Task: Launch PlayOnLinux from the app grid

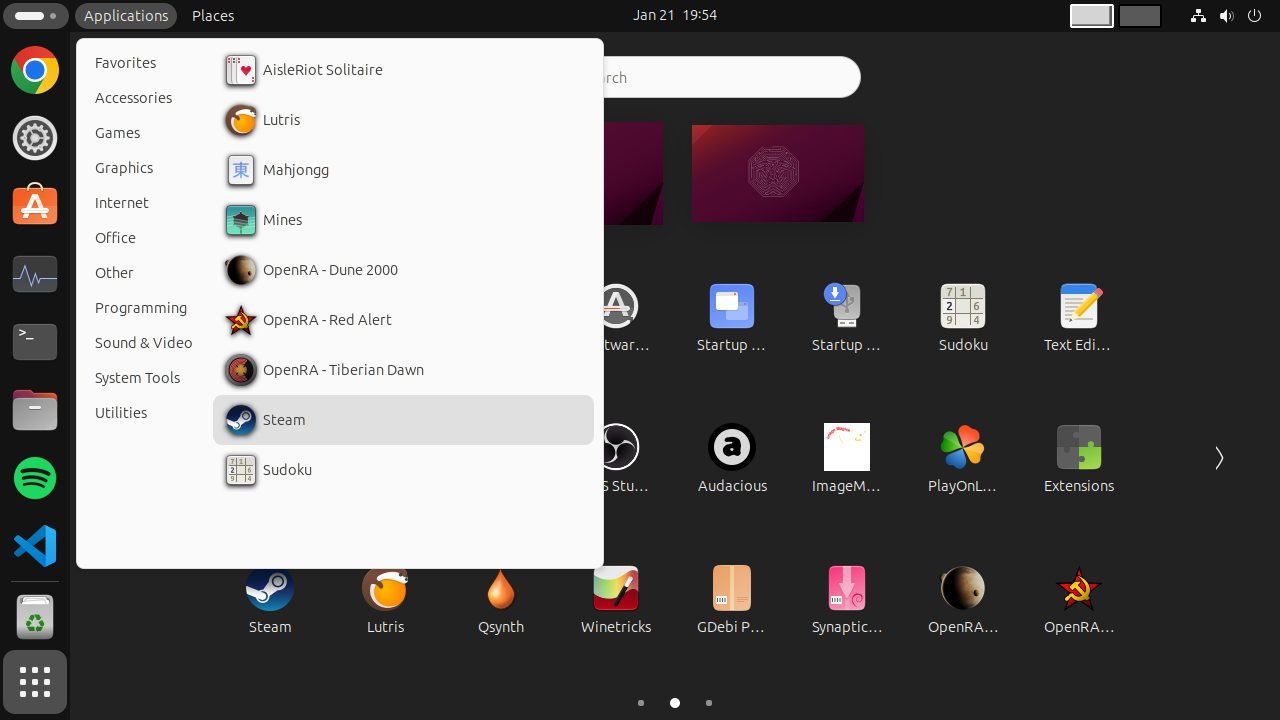Action: 963,458
